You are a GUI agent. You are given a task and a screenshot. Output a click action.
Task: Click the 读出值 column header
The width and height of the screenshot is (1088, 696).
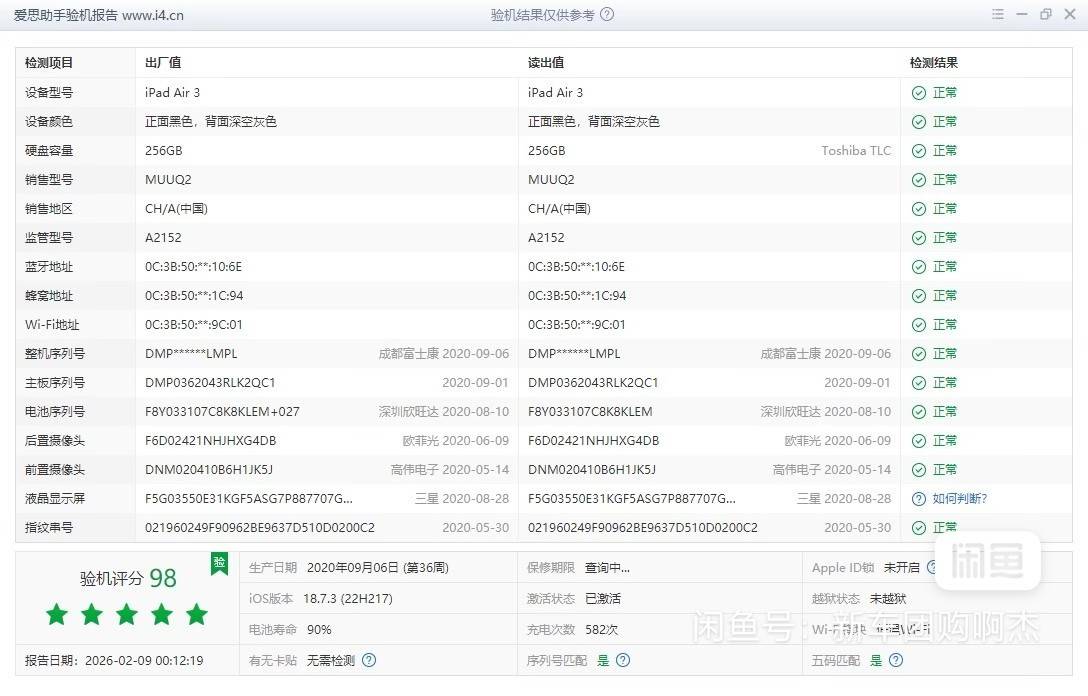click(546, 63)
